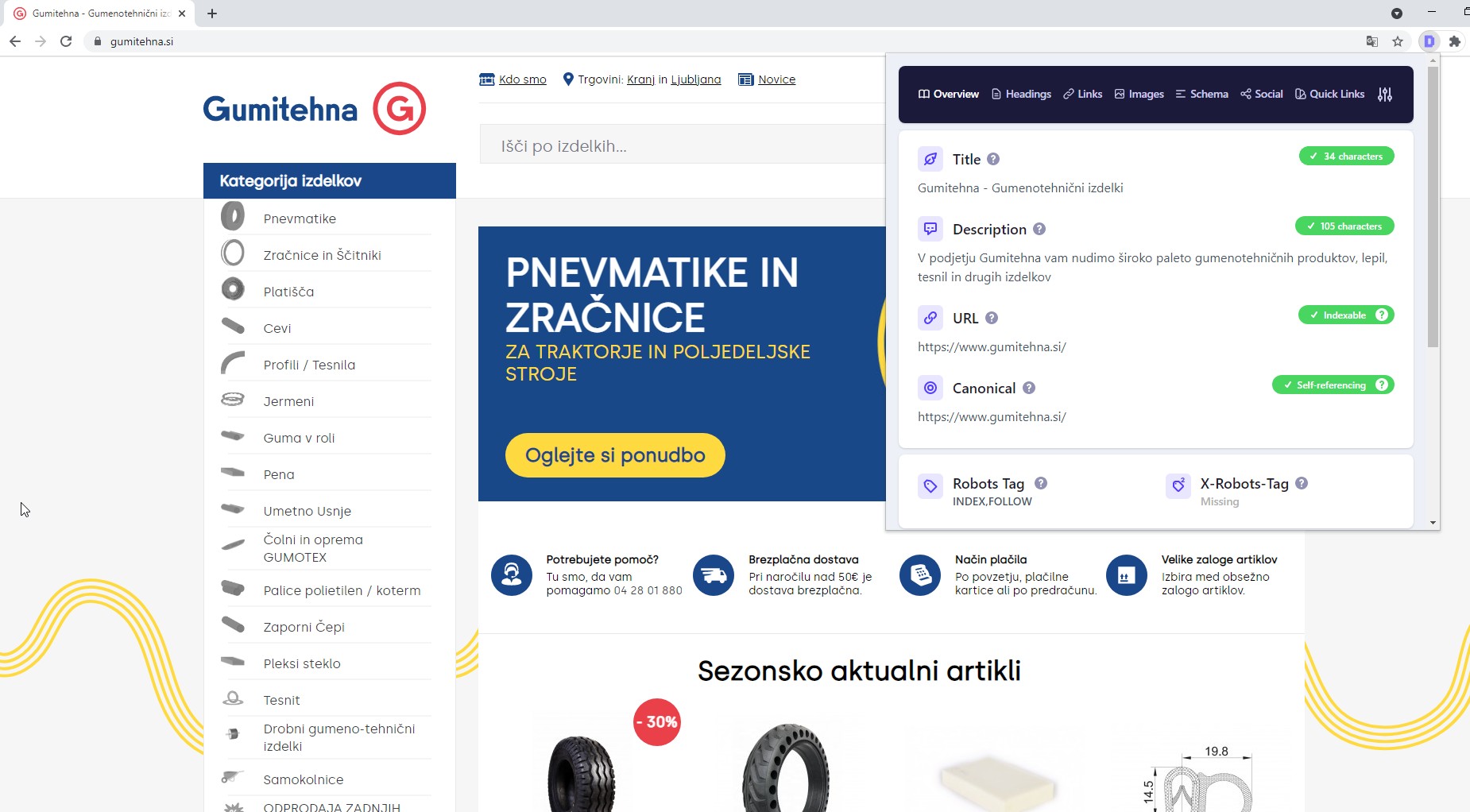Open SEO panel settings via sliders icon

pos(1385,94)
